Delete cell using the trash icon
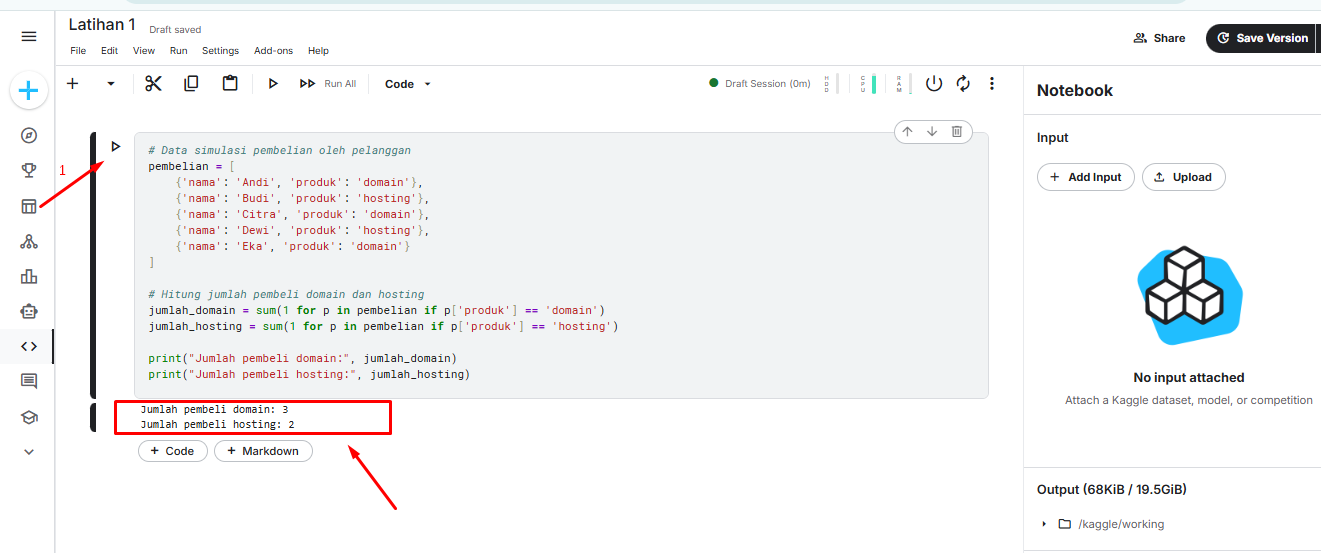Screen dimensions: 1321x553 pyautogui.click(x=957, y=132)
